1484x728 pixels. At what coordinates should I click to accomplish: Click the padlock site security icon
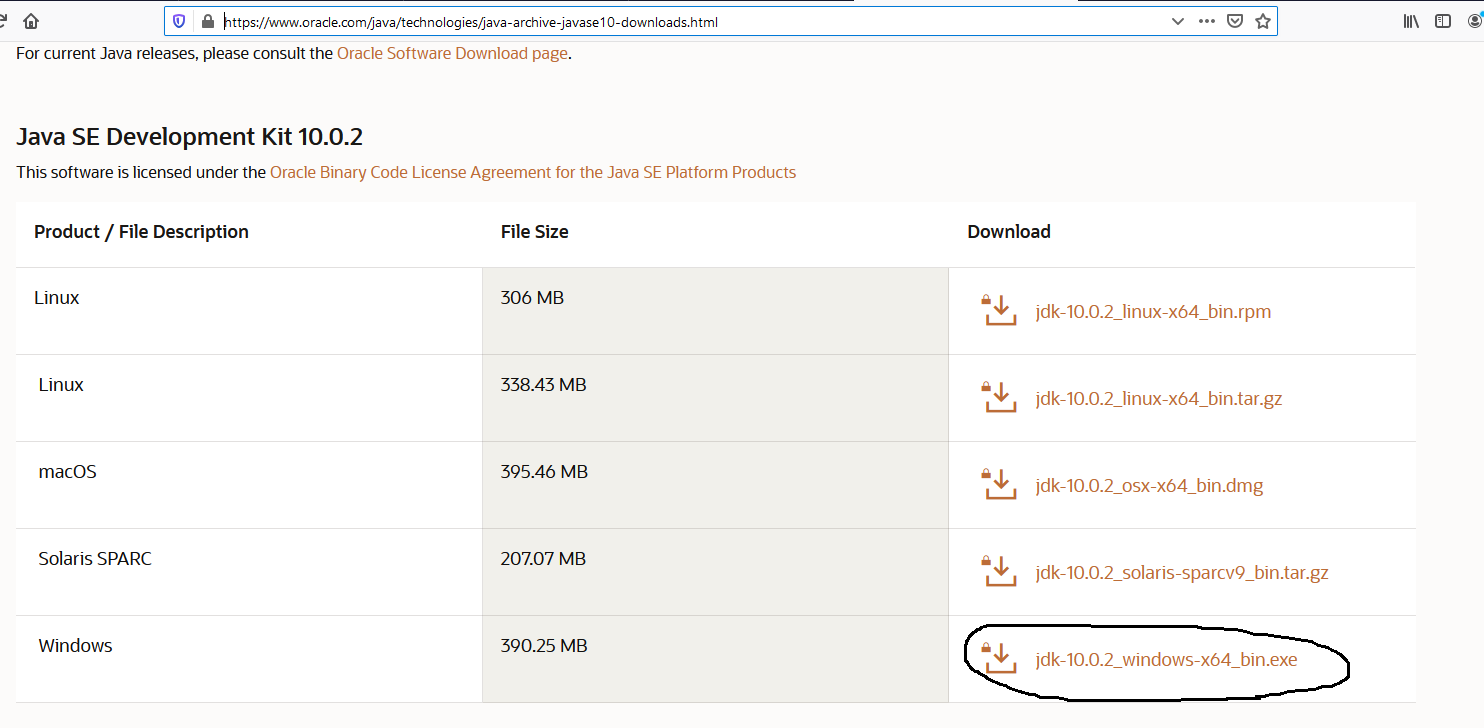[x=208, y=21]
